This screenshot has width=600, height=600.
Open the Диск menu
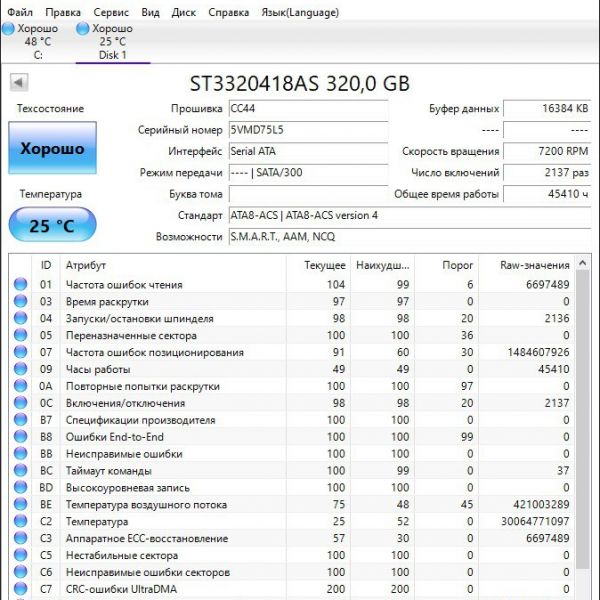coord(184,13)
